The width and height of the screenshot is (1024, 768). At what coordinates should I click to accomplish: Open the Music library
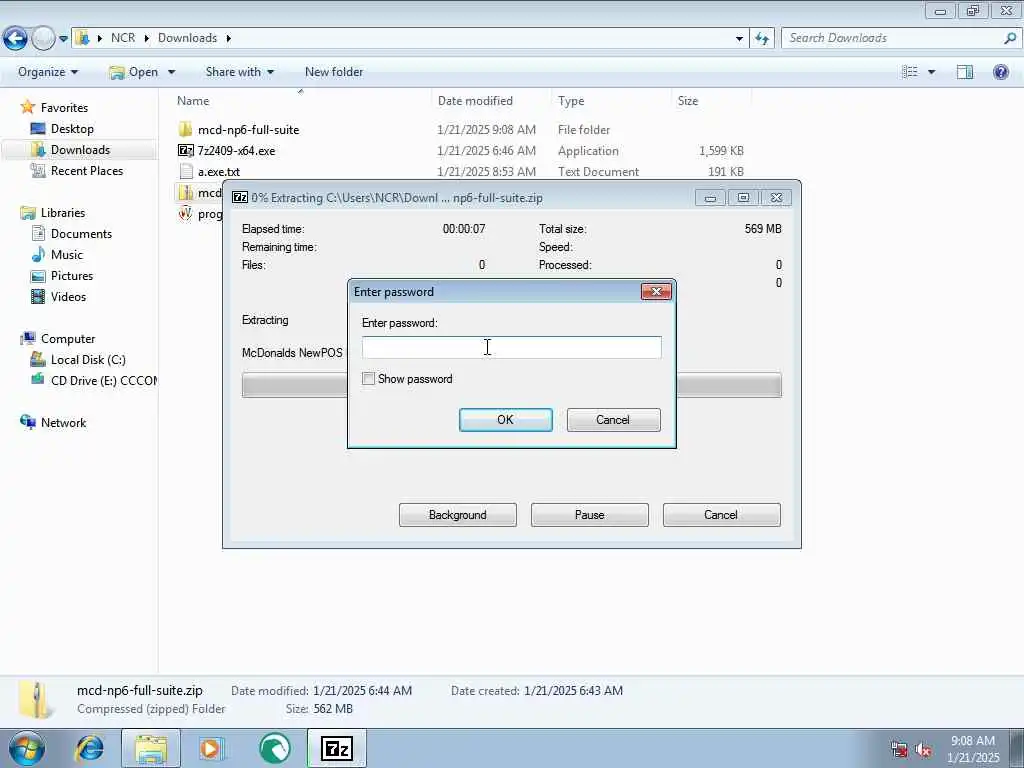[67, 254]
